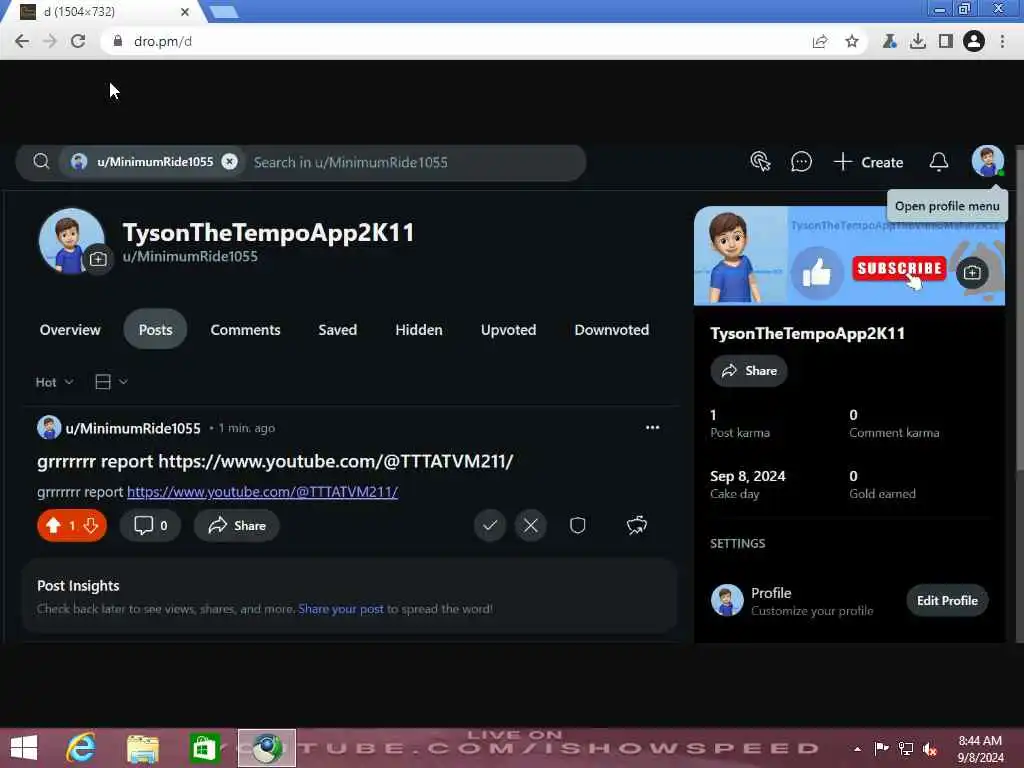Click the Edit Profile button
Viewport: 1024px width, 768px height.
point(947,600)
